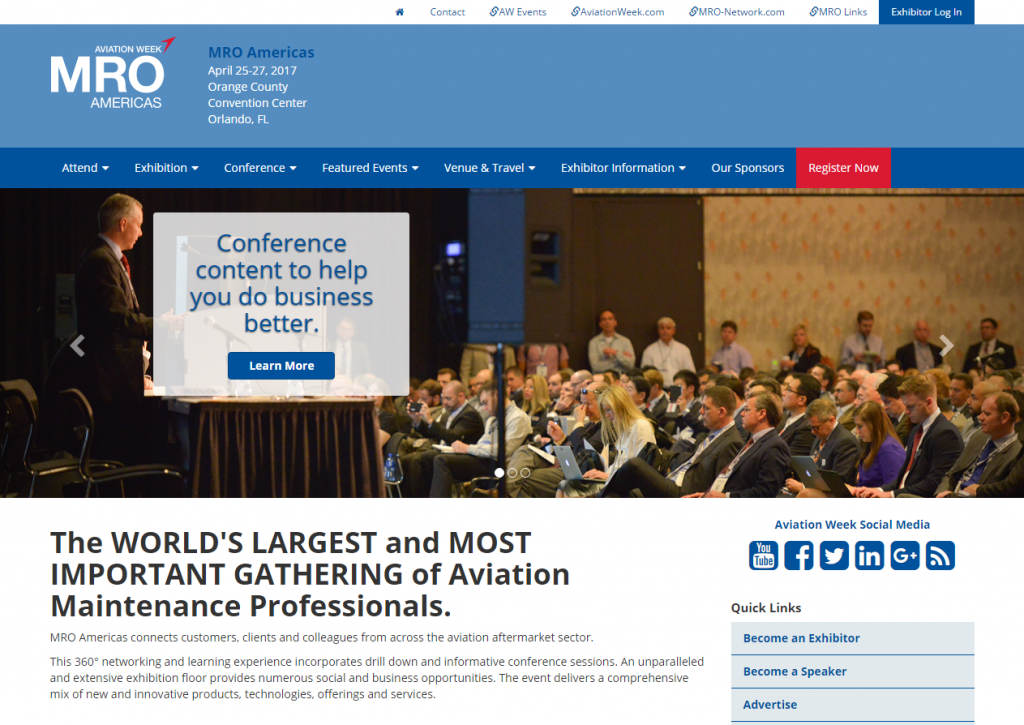This screenshot has width=1024, height=725.
Task: Click the 'Orlando, FL' location text
Action: (238, 119)
